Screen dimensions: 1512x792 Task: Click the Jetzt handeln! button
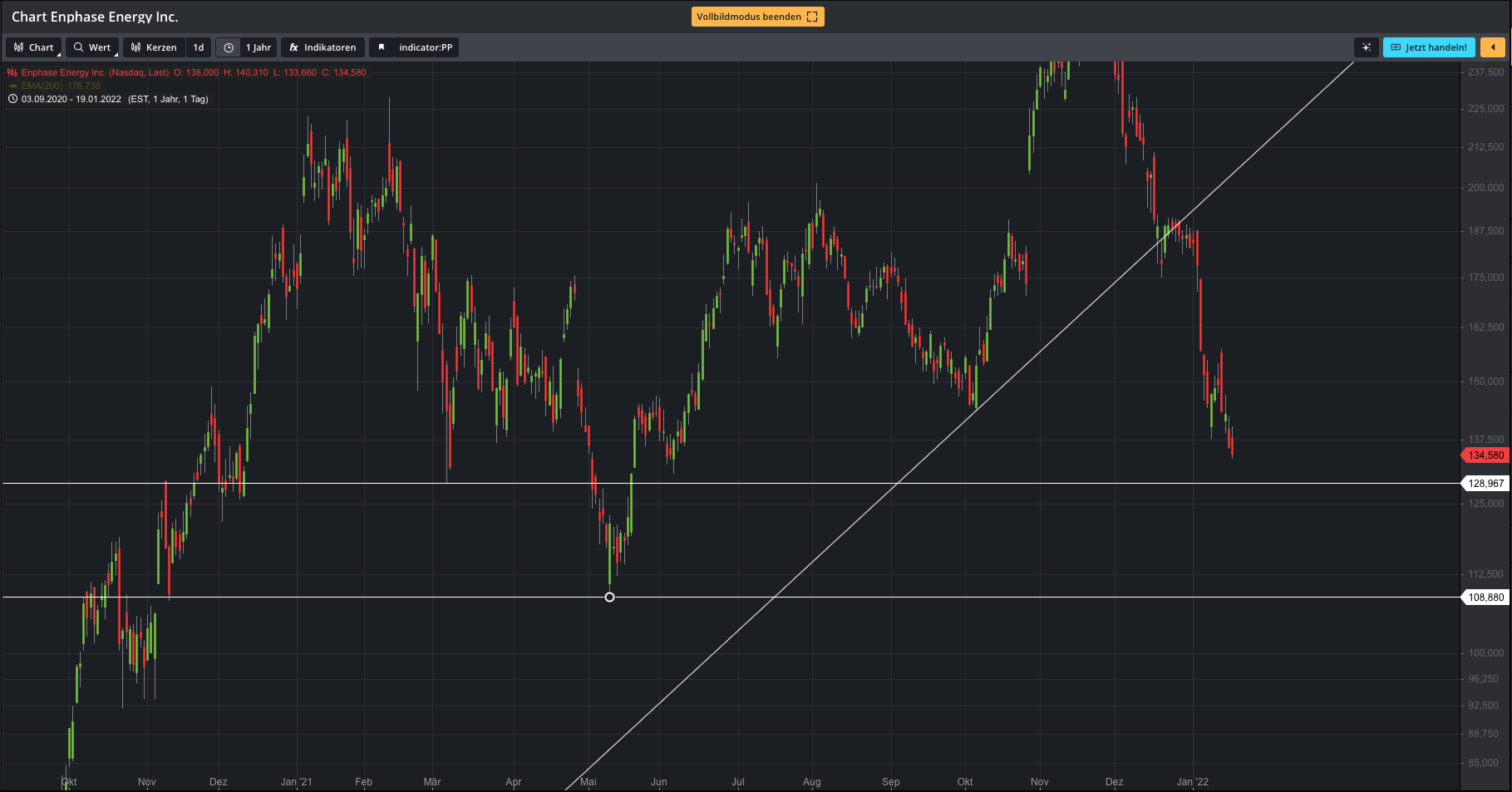click(1428, 47)
